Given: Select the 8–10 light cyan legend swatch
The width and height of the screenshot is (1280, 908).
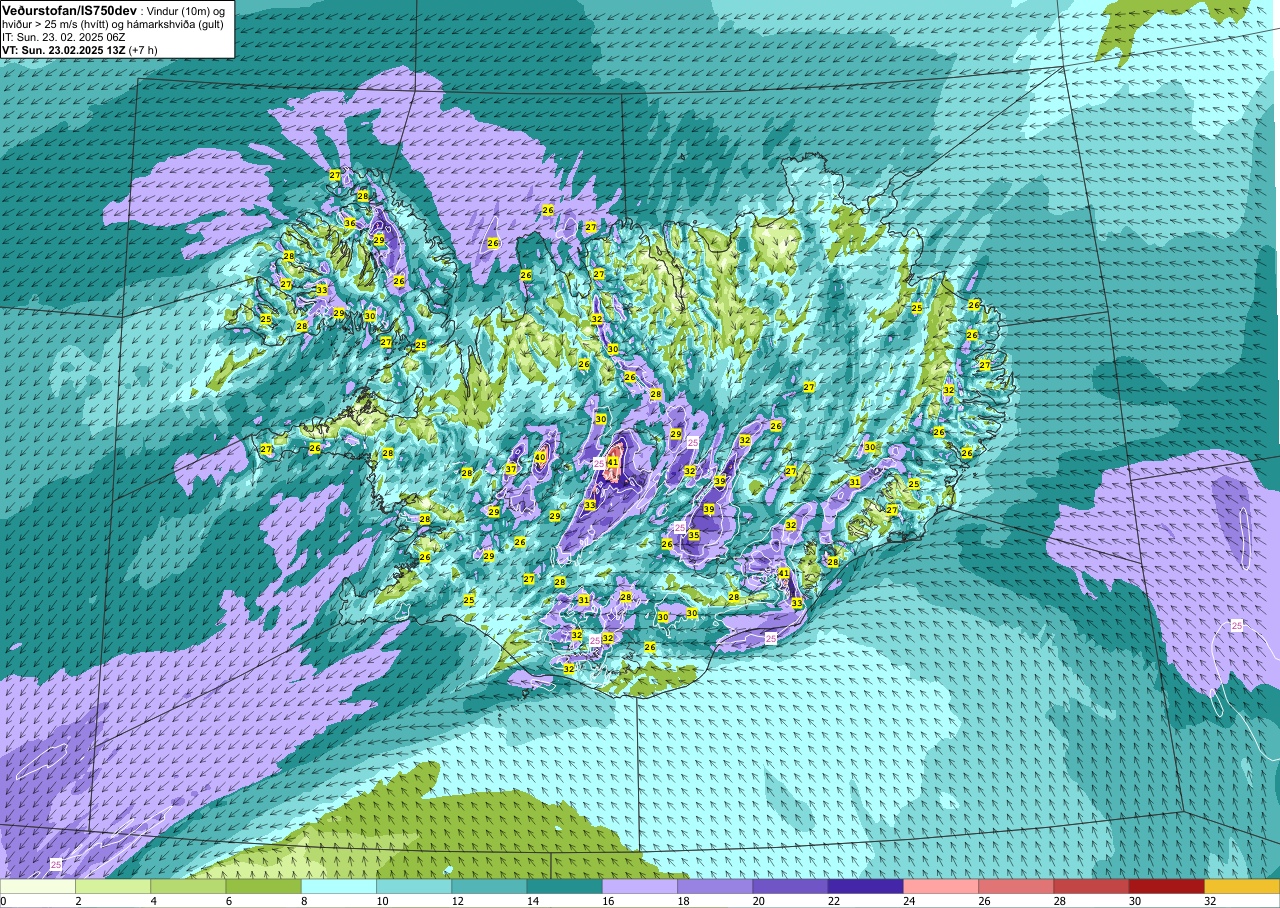Looking at the screenshot, I should click(339, 886).
